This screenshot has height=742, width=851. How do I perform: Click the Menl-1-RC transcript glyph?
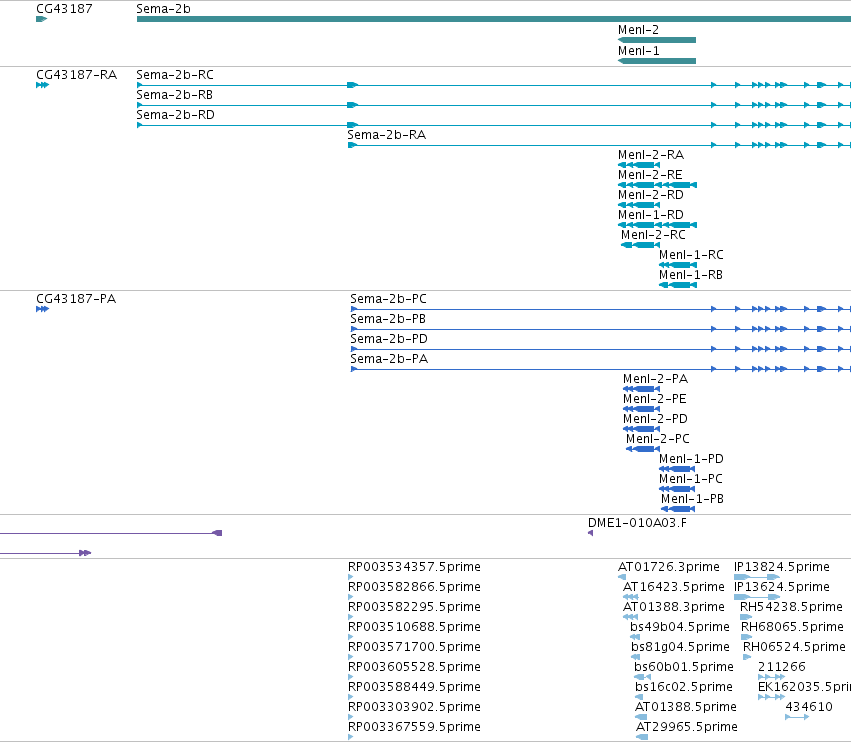[x=678, y=265]
